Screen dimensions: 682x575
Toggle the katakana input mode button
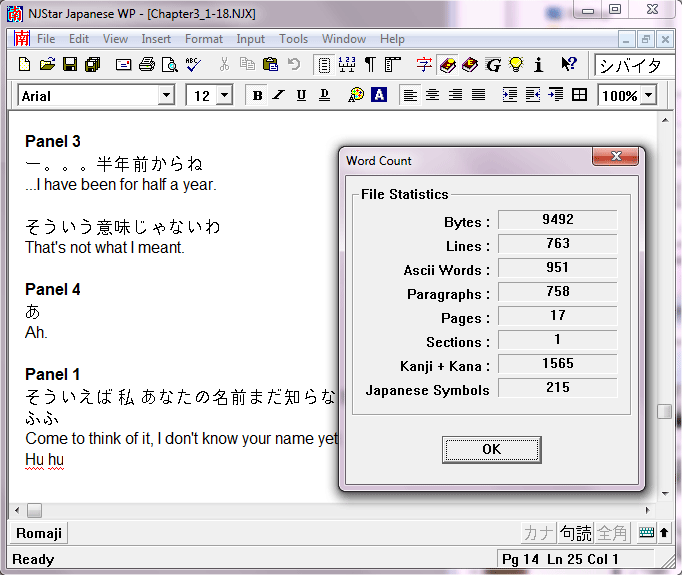click(x=539, y=533)
